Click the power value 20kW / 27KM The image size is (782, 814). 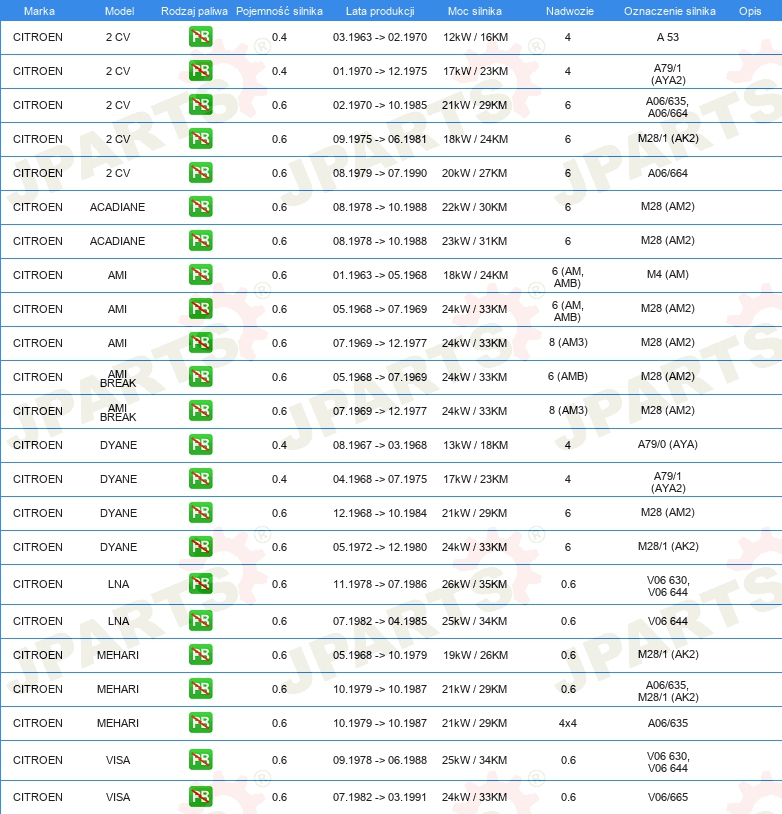pyautogui.click(x=475, y=173)
